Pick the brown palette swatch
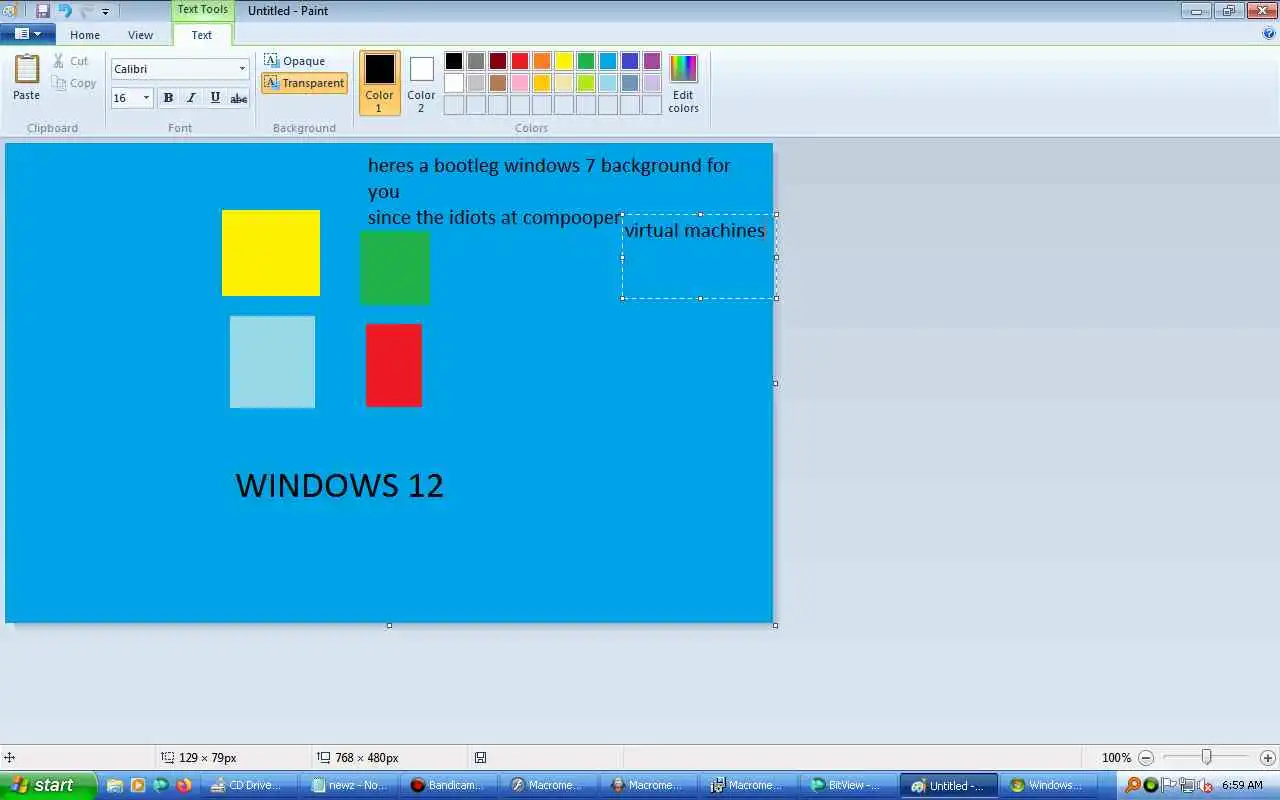This screenshot has height=800, width=1280. point(498,83)
